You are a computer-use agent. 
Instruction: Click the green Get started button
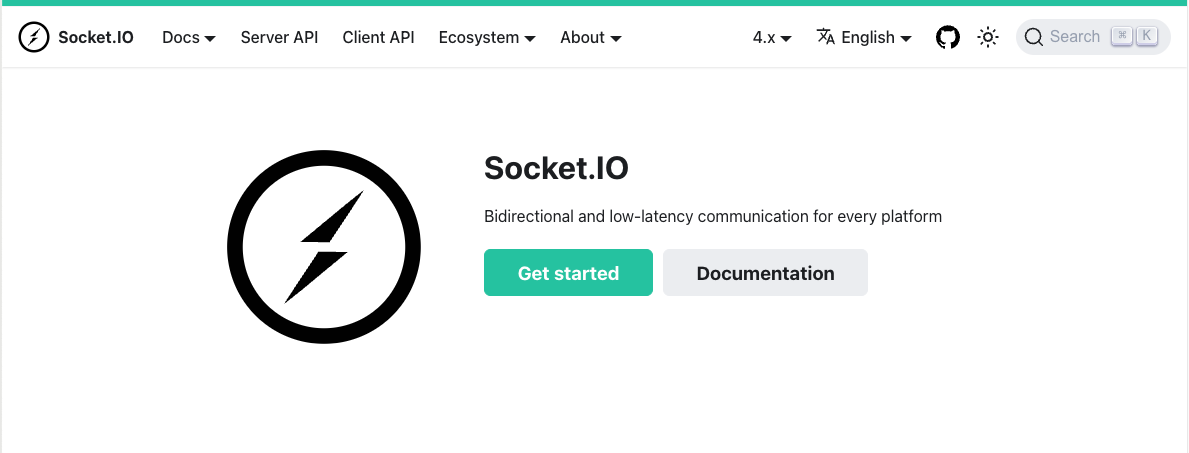[568, 272]
